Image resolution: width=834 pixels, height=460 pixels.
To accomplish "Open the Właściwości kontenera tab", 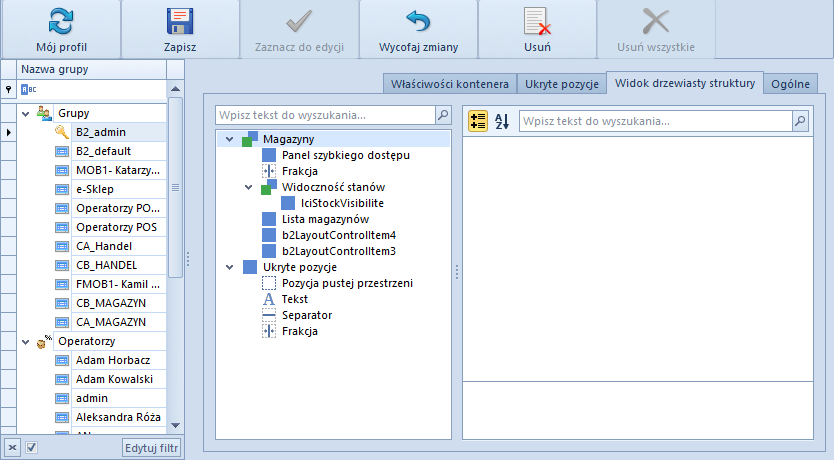I will [450, 84].
